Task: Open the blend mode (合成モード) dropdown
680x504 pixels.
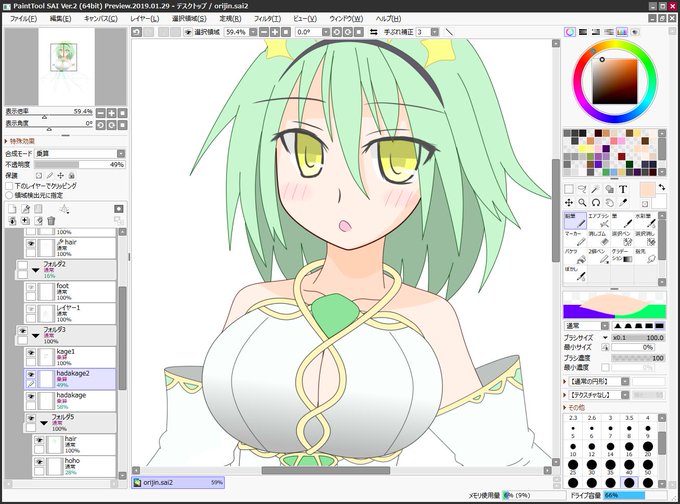Action: coord(121,154)
